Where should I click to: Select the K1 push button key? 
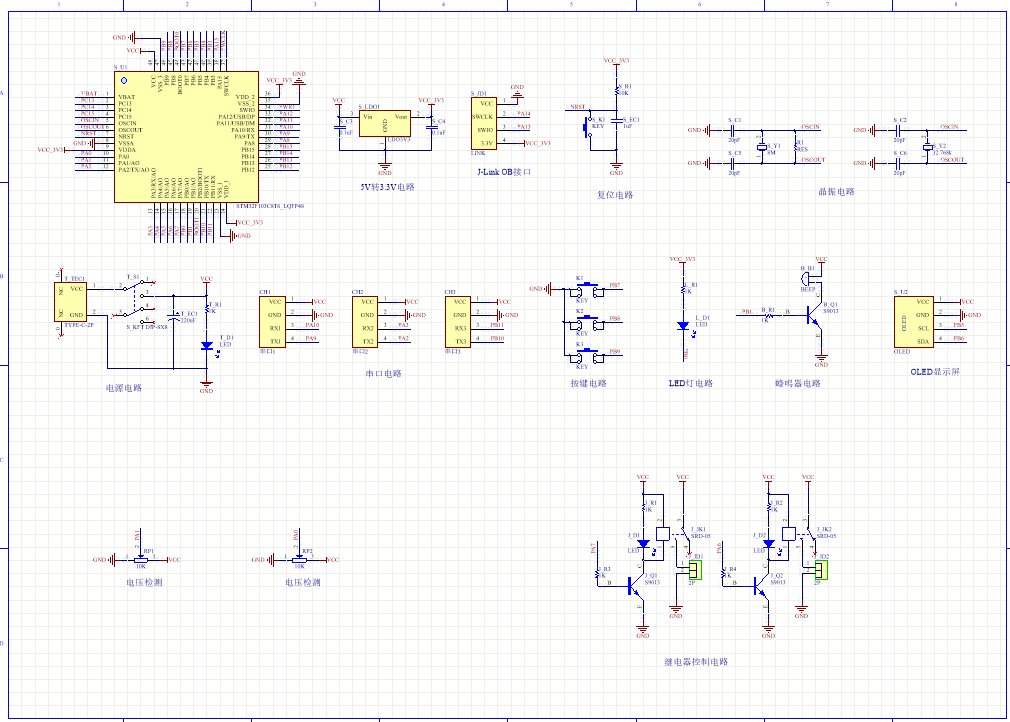tap(585, 289)
